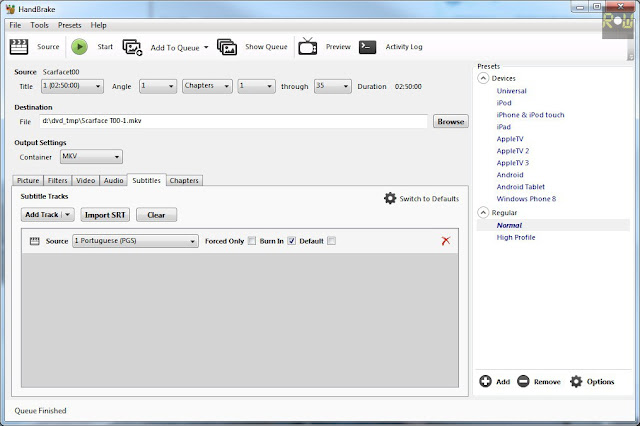
Task: Open the subtitle Source Portuguese (PGS) dropdown
Action: tap(136, 241)
